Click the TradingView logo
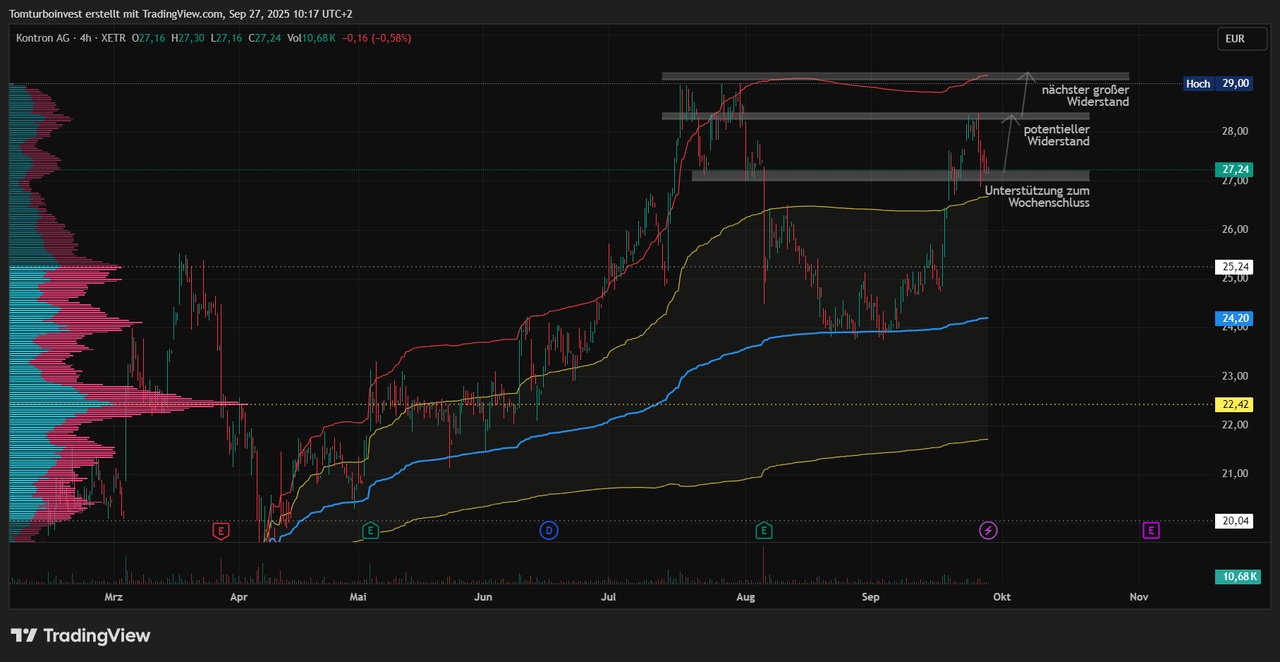Image resolution: width=1280 pixels, height=662 pixels. [80, 636]
